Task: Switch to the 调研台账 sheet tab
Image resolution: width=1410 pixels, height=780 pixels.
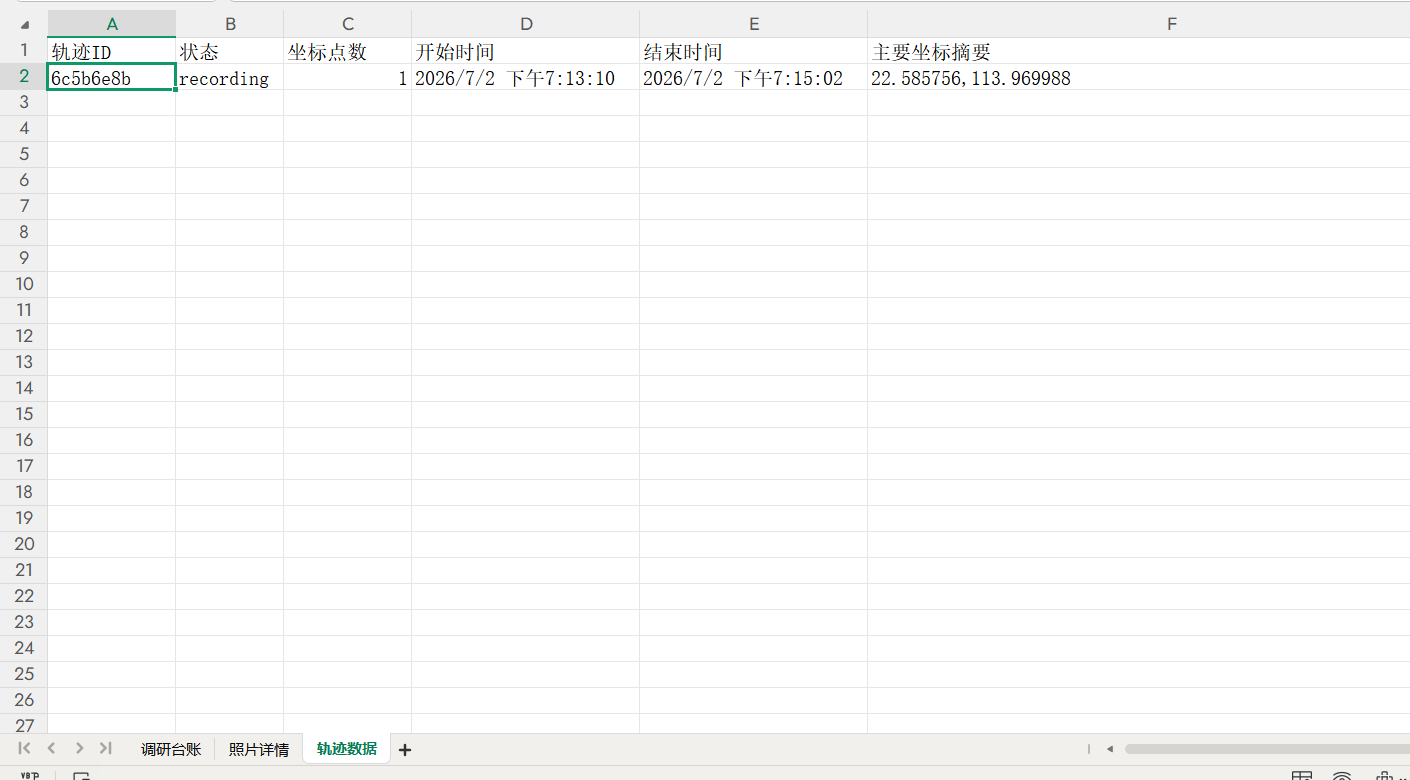Action: pos(171,749)
